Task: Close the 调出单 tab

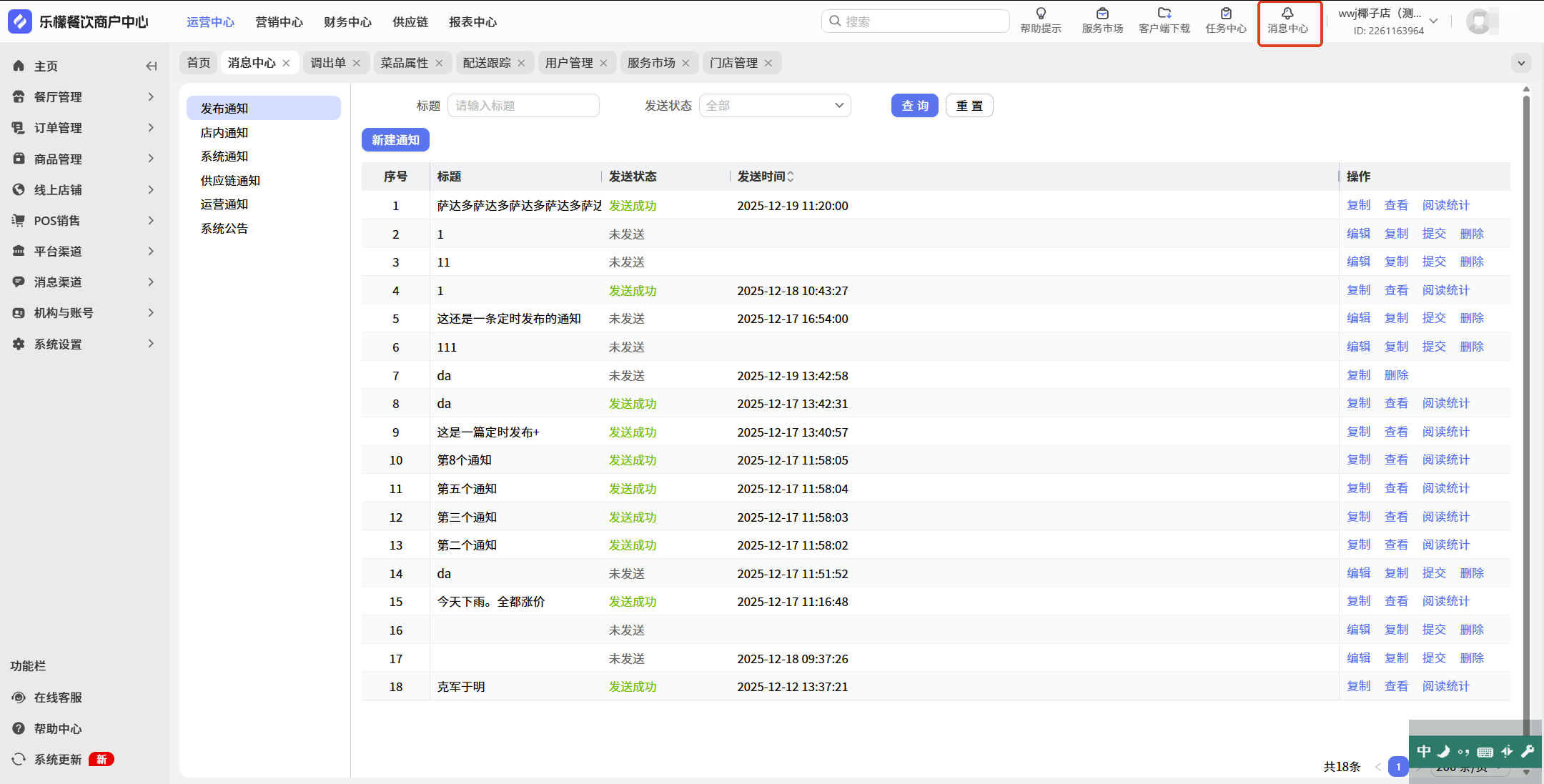Action: 357,63
